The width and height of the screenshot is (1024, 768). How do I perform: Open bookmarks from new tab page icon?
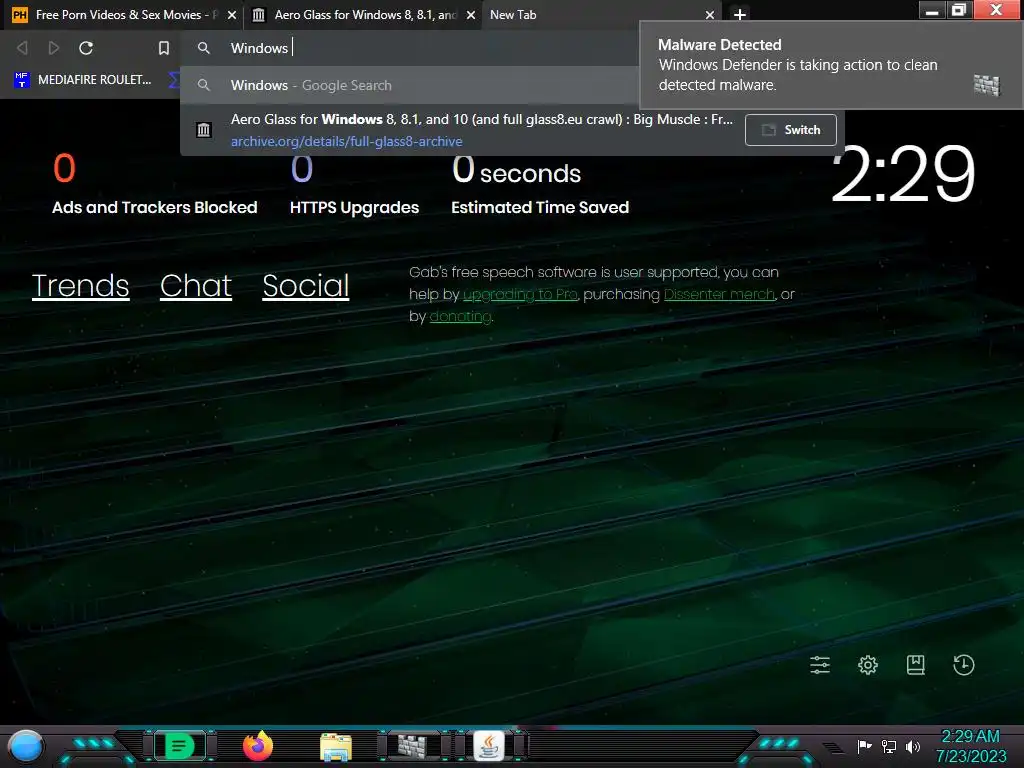click(916, 665)
